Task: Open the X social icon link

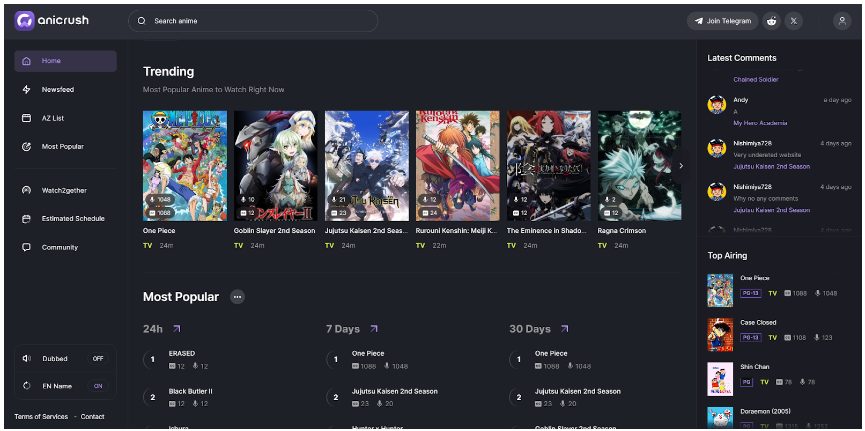Action: 793,21
